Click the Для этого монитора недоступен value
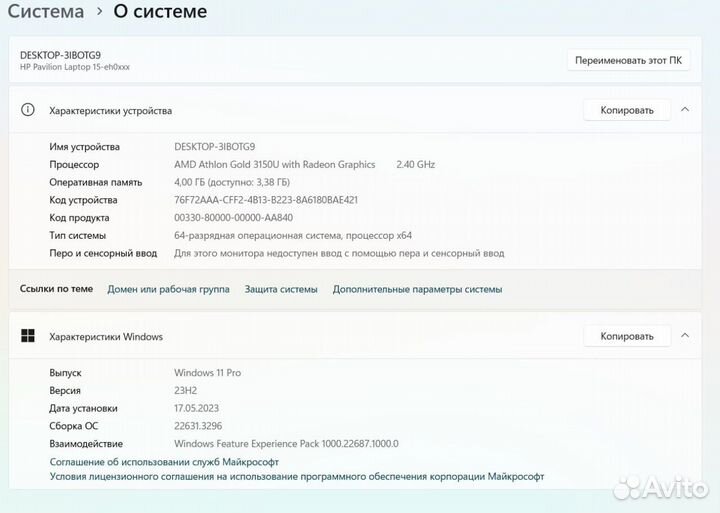 pyautogui.click(x=339, y=254)
